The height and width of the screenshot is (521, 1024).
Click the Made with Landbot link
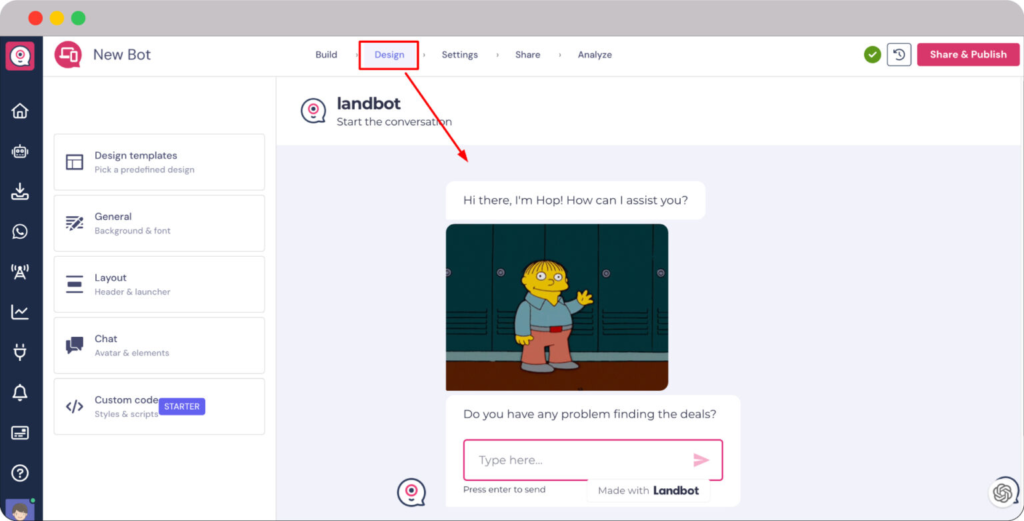648,490
